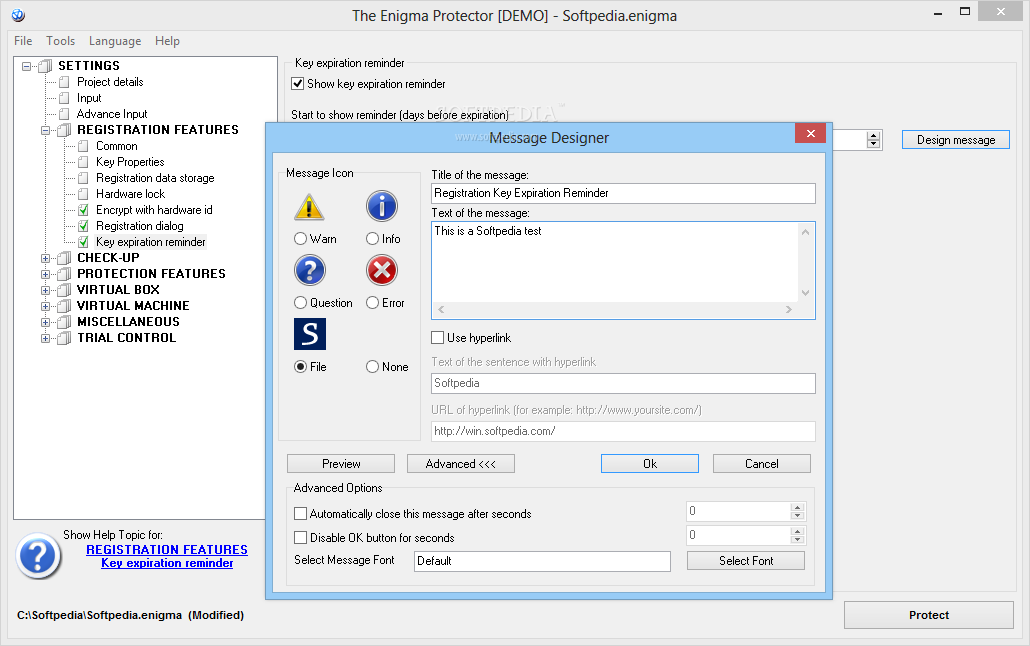The width and height of the screenshot is (1030, 646).
Task: Click the checked Registration dialog icon
Action: pos(83,226)
